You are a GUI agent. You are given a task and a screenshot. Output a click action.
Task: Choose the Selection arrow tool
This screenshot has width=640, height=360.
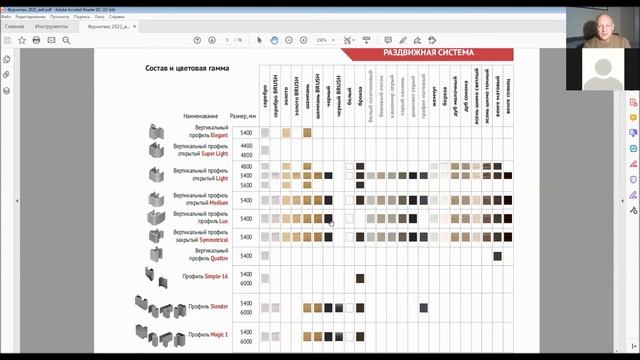coord(259,40)
